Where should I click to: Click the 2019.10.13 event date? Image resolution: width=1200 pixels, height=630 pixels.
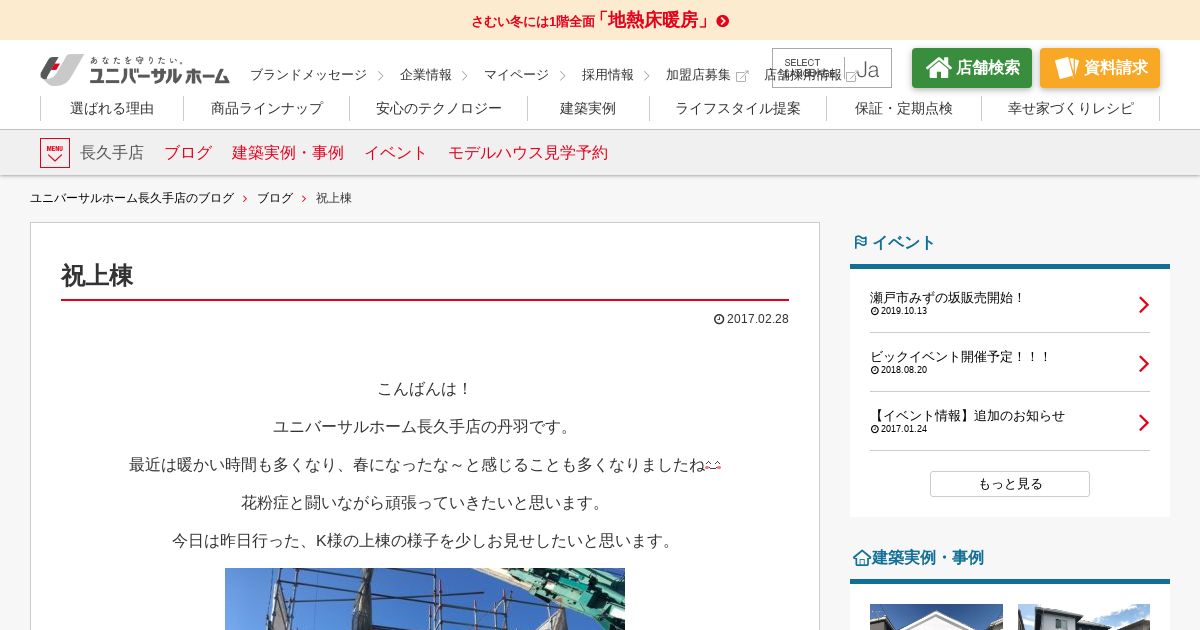[x=899, y=311]
